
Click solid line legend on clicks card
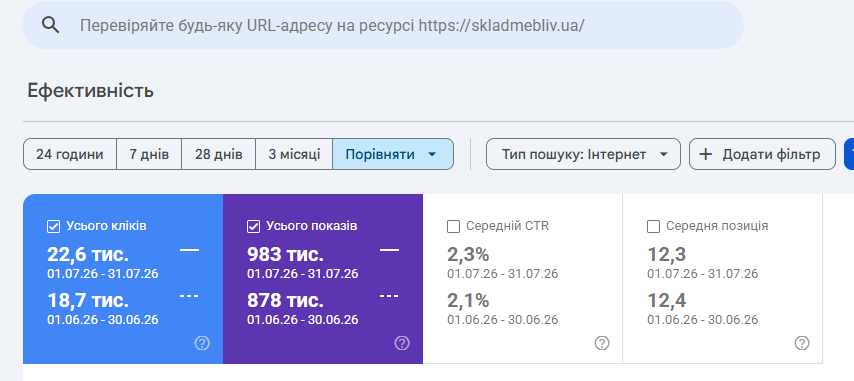coord(190,250)
